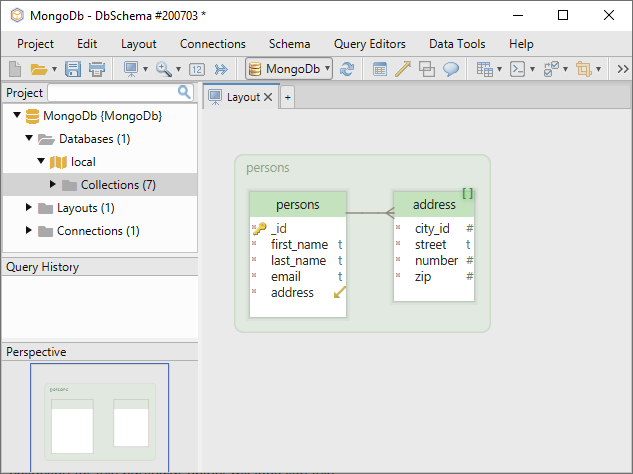Open the Layout menu

coord(138,44)
